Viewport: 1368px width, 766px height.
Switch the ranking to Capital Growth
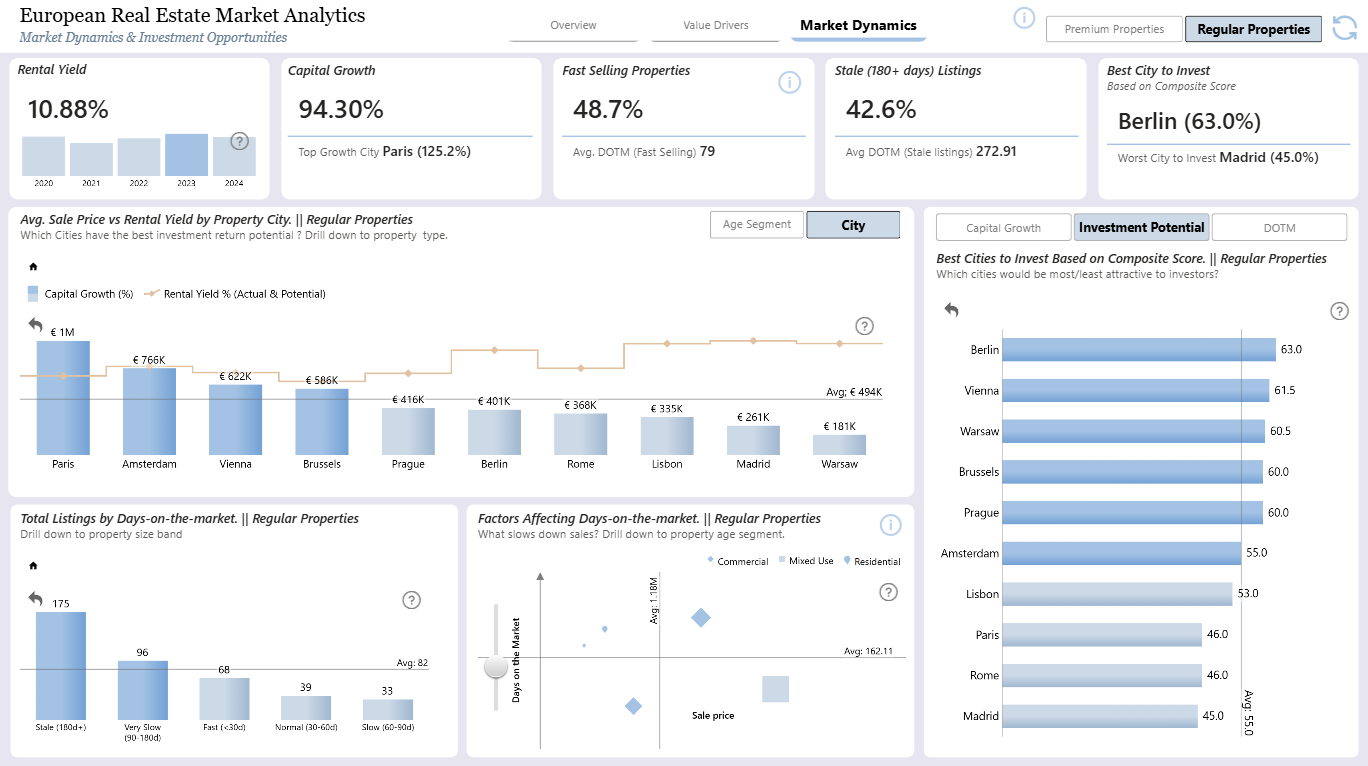1003,228
